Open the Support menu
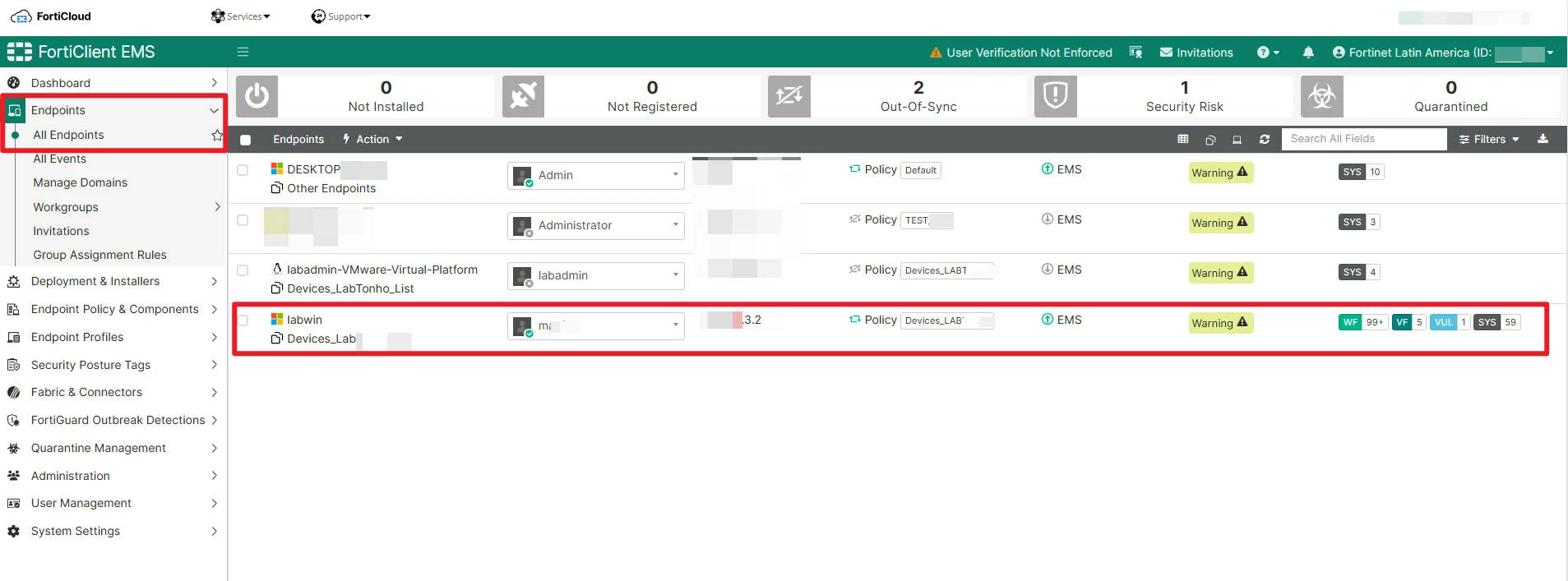 click(x=341, y=16)
